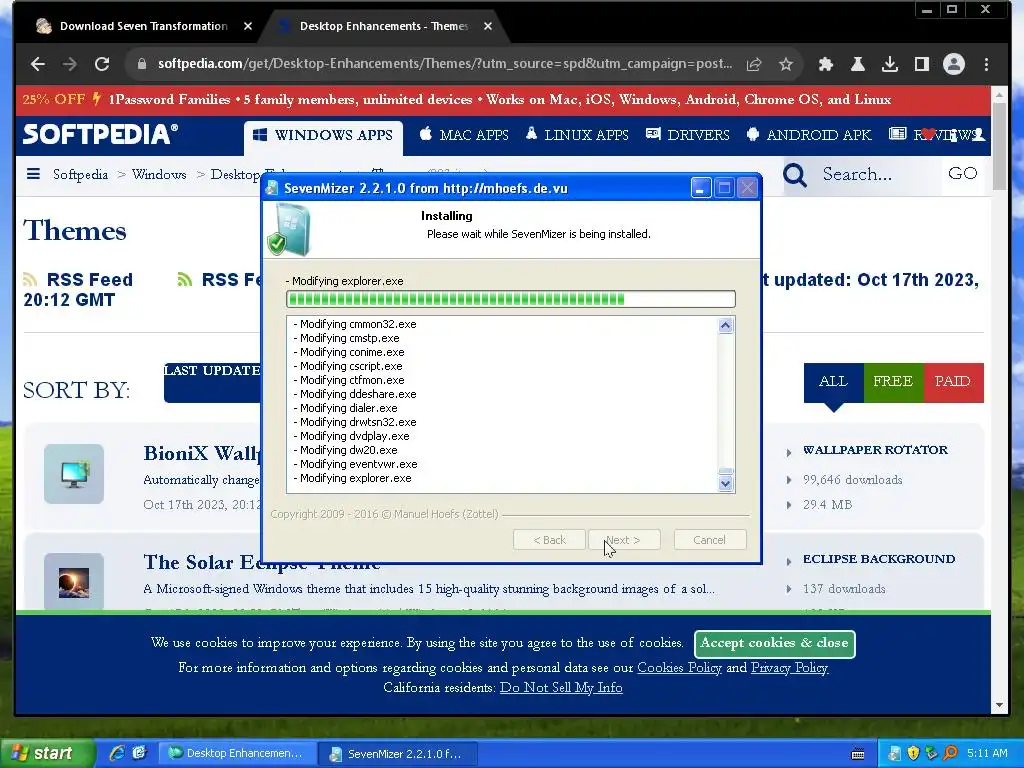
Task: Click the Softpedia logo
Action: pyautogui.click(x=100, y=134)
